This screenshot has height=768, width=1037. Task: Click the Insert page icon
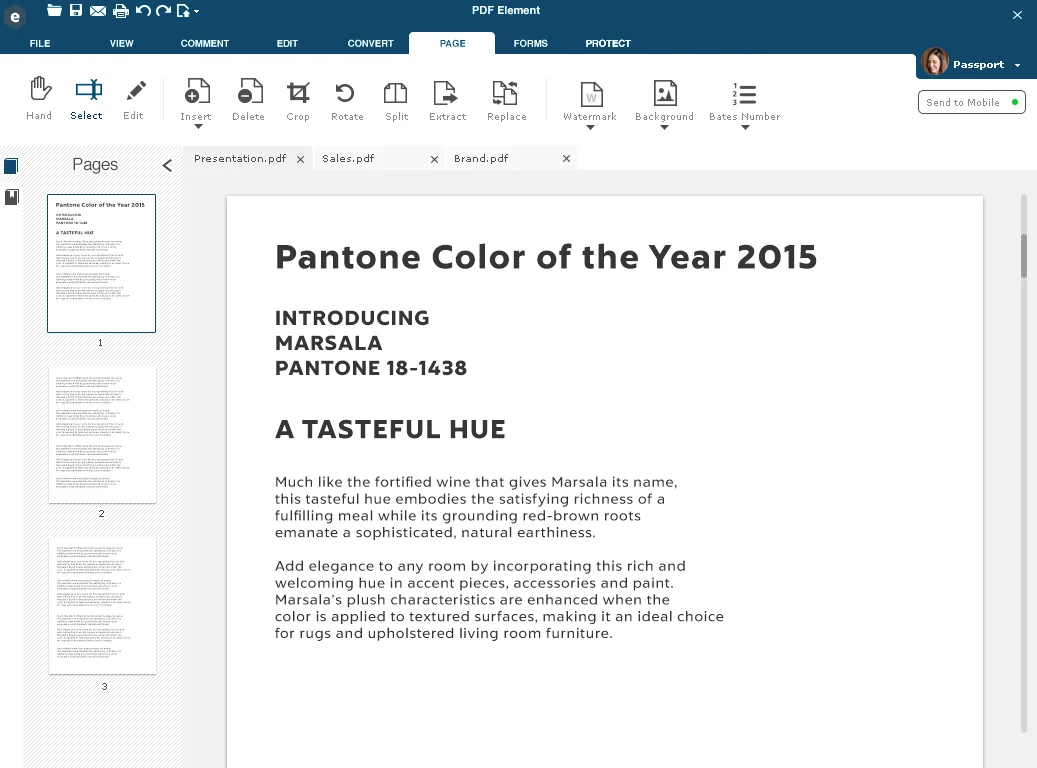pos(196,92)
